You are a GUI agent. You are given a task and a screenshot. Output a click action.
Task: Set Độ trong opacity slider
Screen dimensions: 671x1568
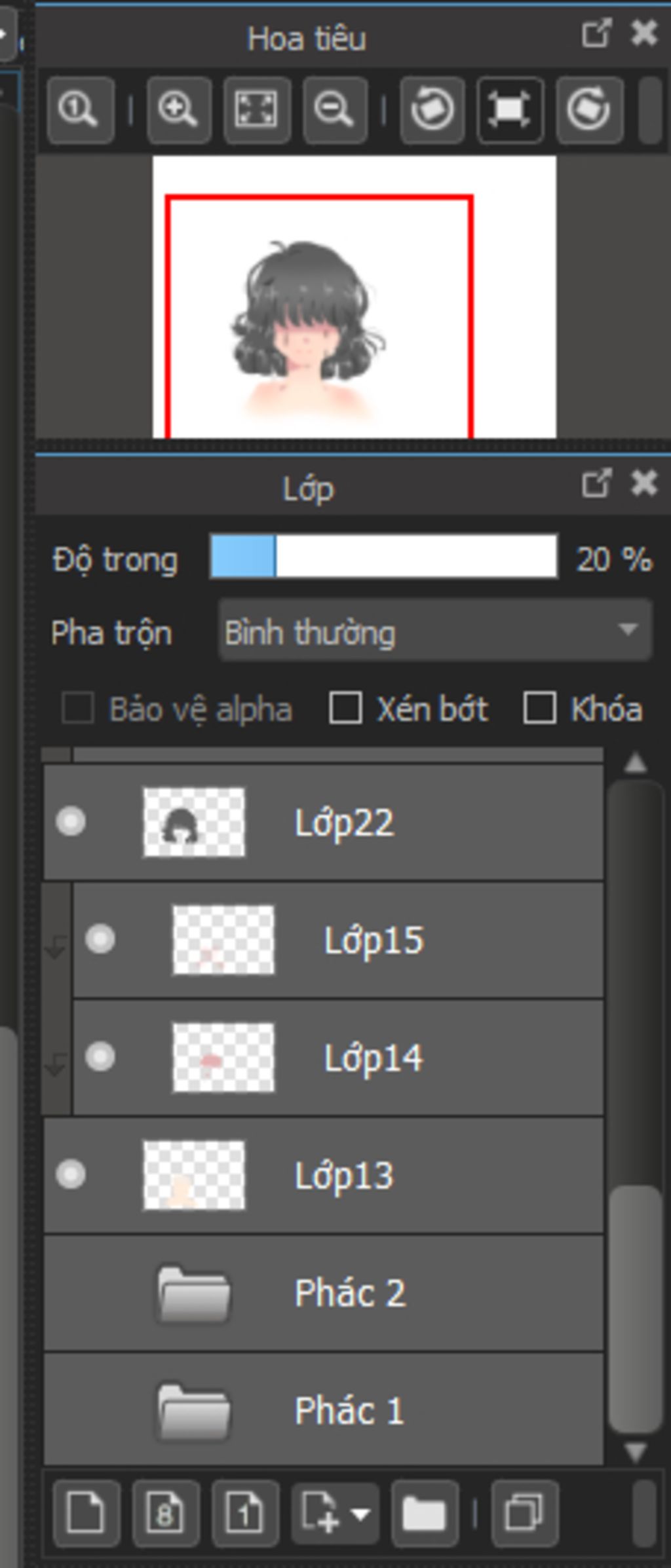tap(383, 557)
